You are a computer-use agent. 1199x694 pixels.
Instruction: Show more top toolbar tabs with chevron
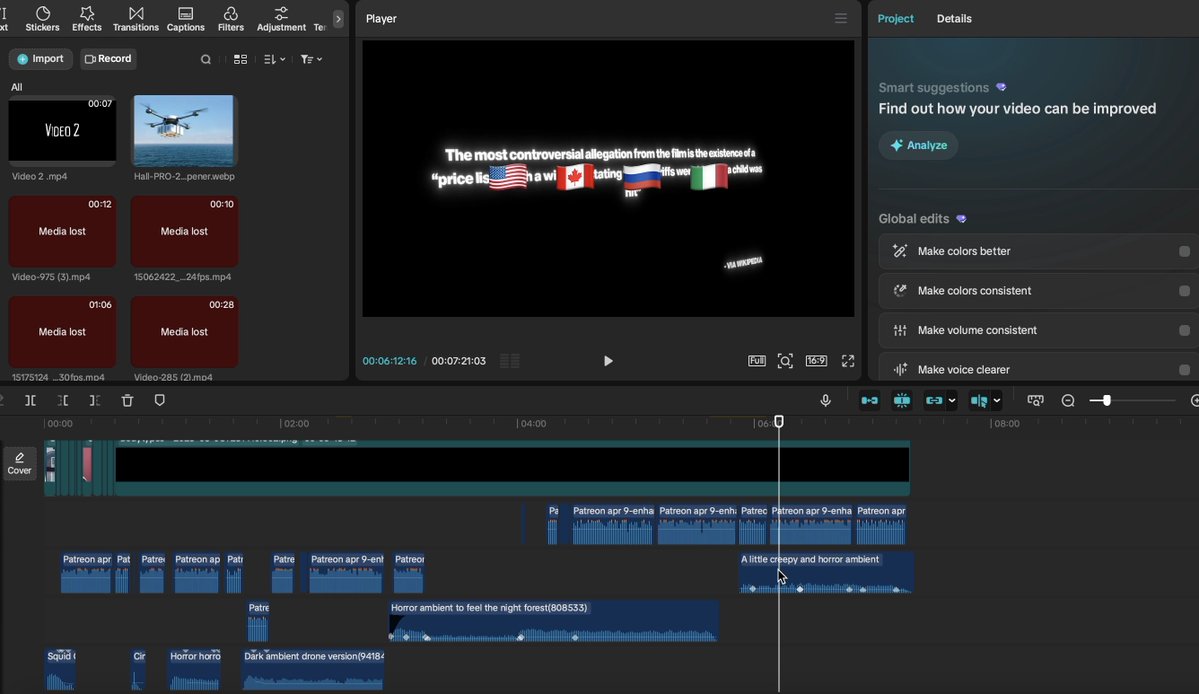pos(338,19)
